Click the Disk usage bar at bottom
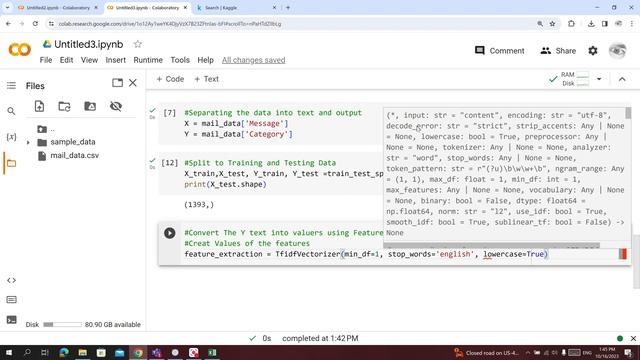 [62, 324]
